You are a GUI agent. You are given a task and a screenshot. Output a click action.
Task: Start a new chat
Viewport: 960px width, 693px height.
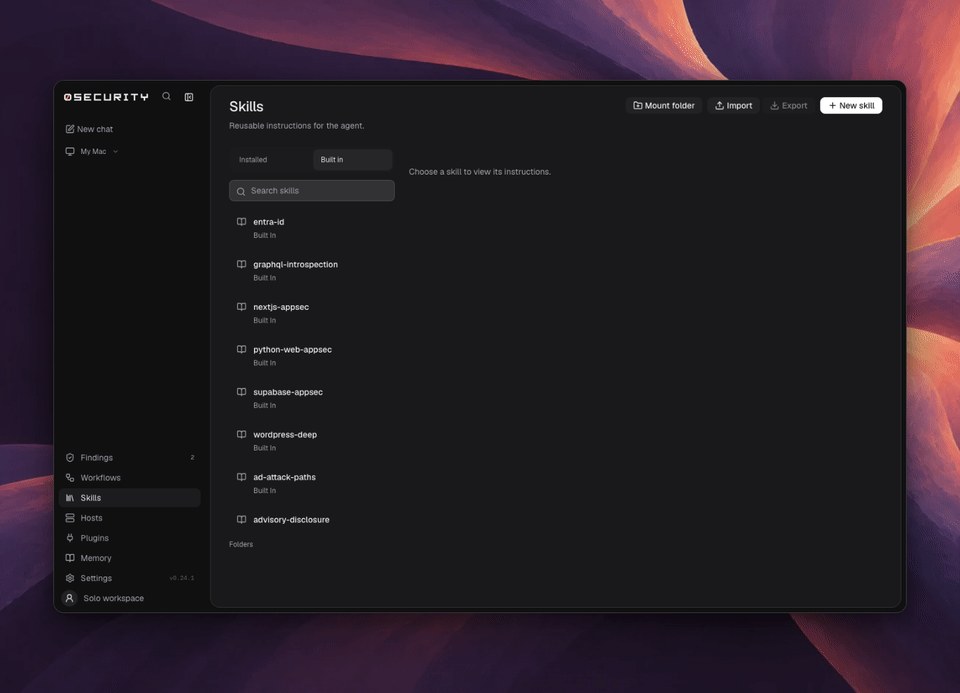[x=89, y=129]
